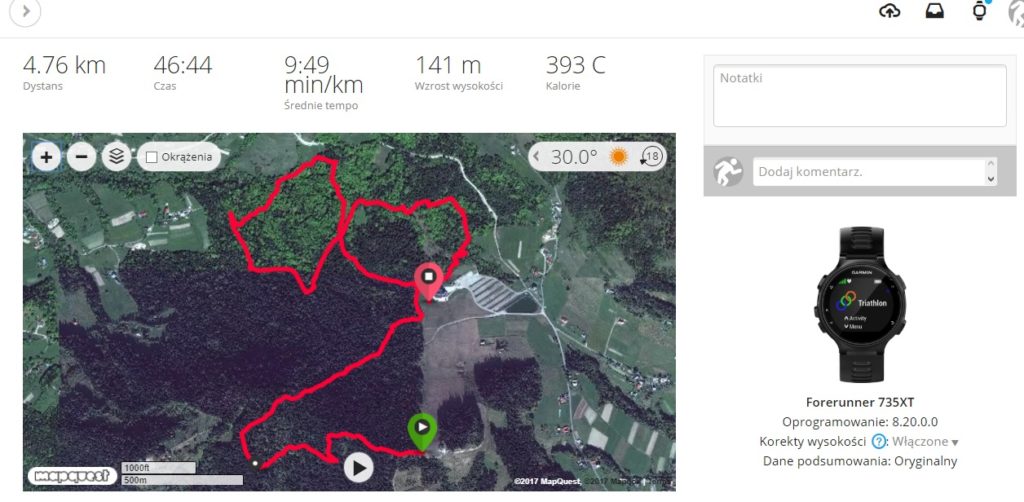Open the map layers selector
This screenshot has width=1024, height=502.
coord(117,157)
